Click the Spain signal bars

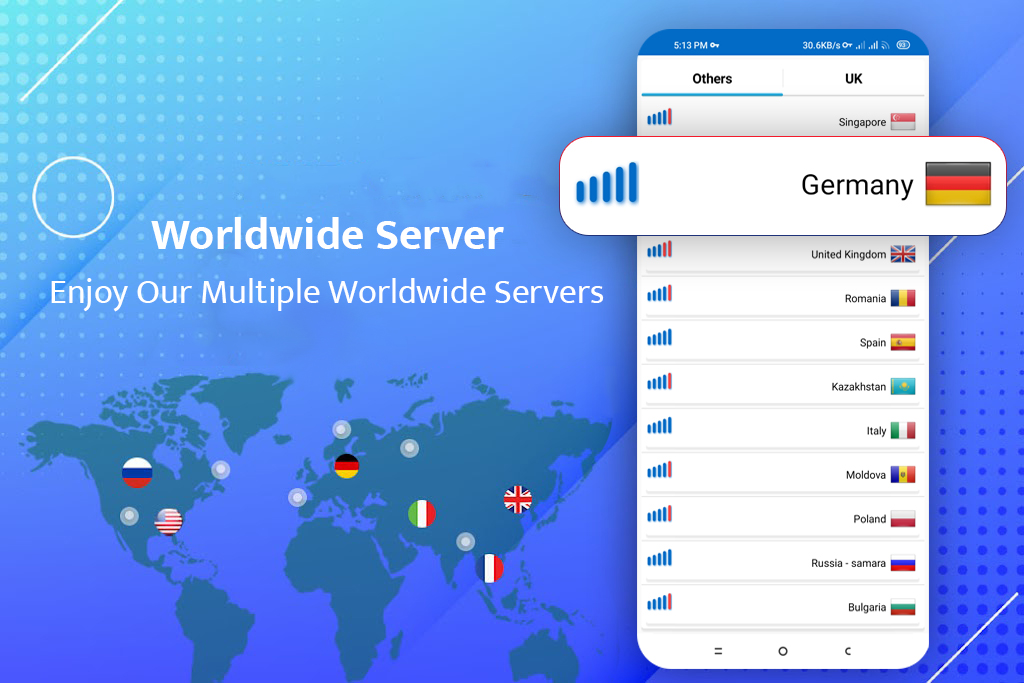pos(659,338)
